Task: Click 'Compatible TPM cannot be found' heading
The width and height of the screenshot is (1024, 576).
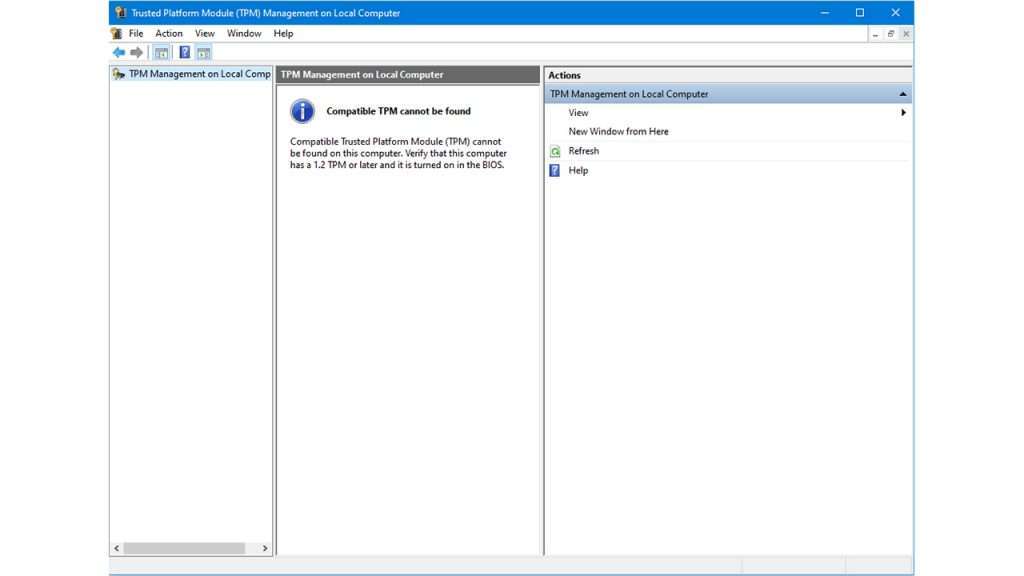Action: pos(398,112)
